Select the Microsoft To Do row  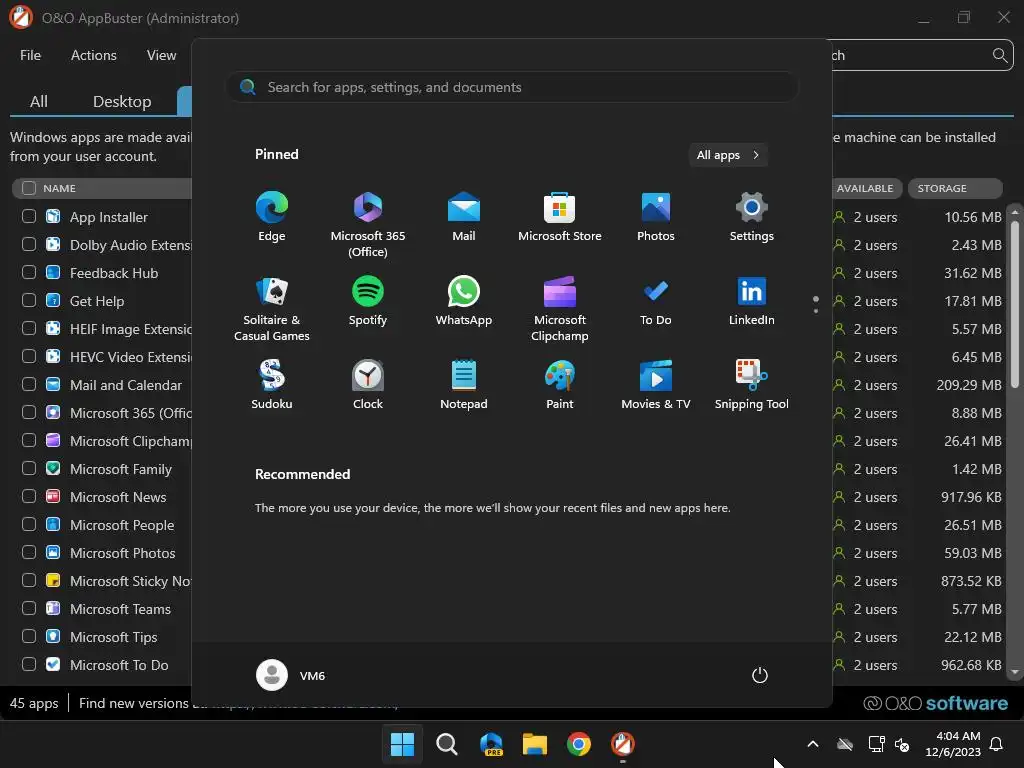119,665
